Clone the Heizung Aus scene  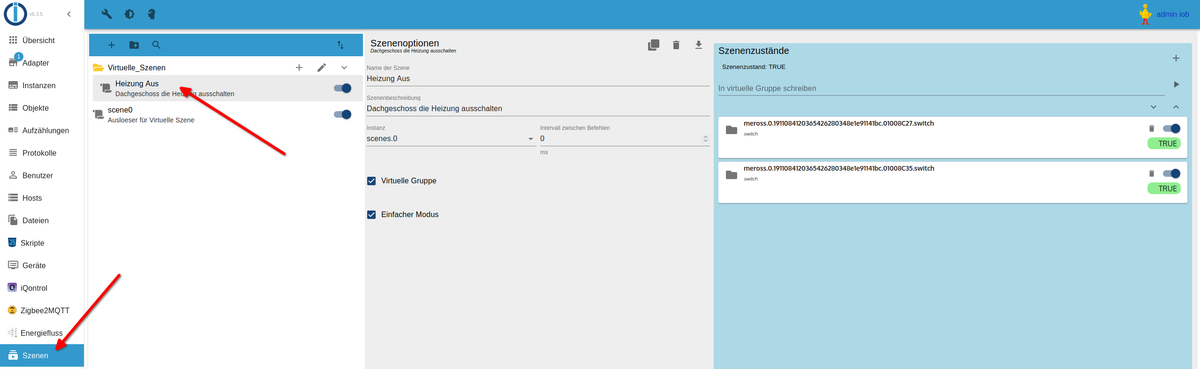pyautogui.click(x=653, y=45)
